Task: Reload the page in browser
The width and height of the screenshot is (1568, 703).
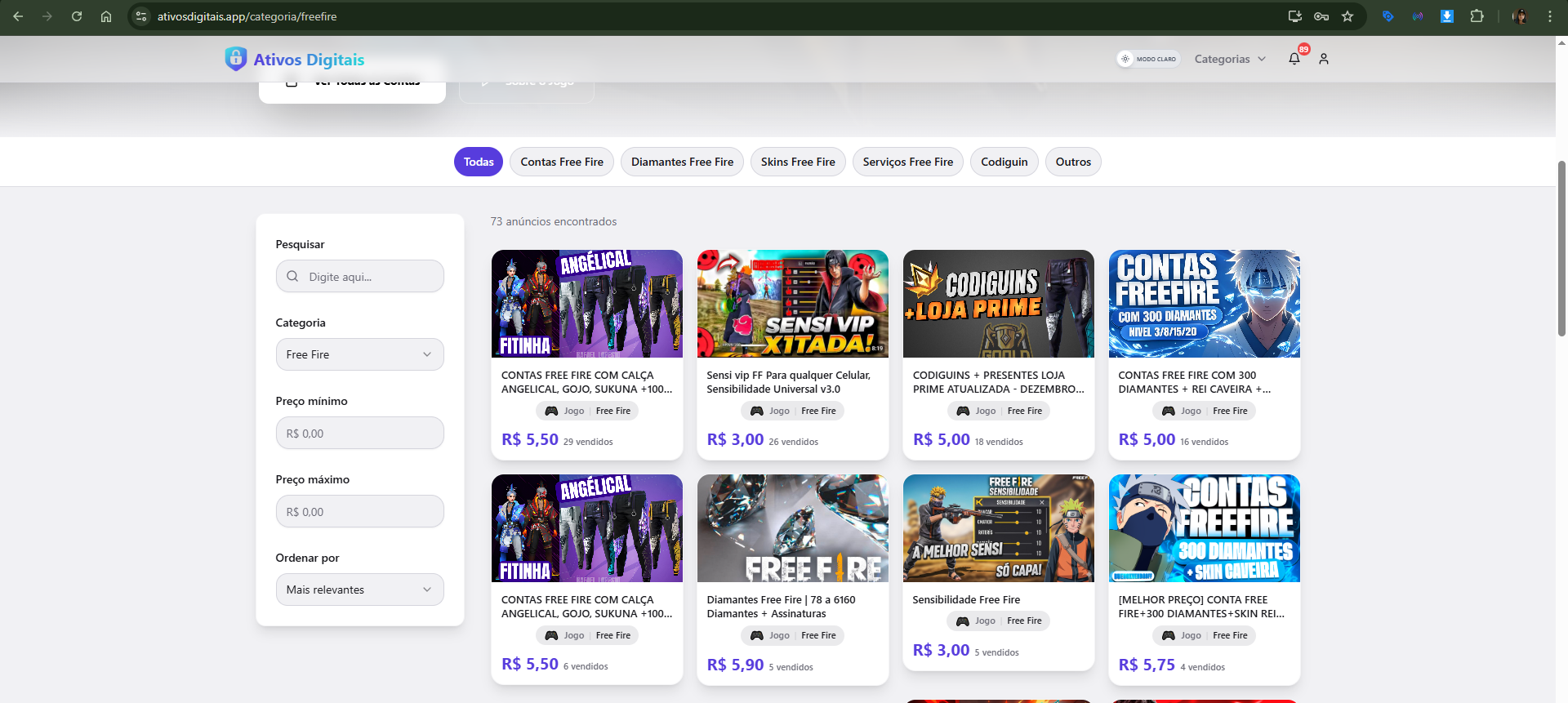Action: click(77, 16)
